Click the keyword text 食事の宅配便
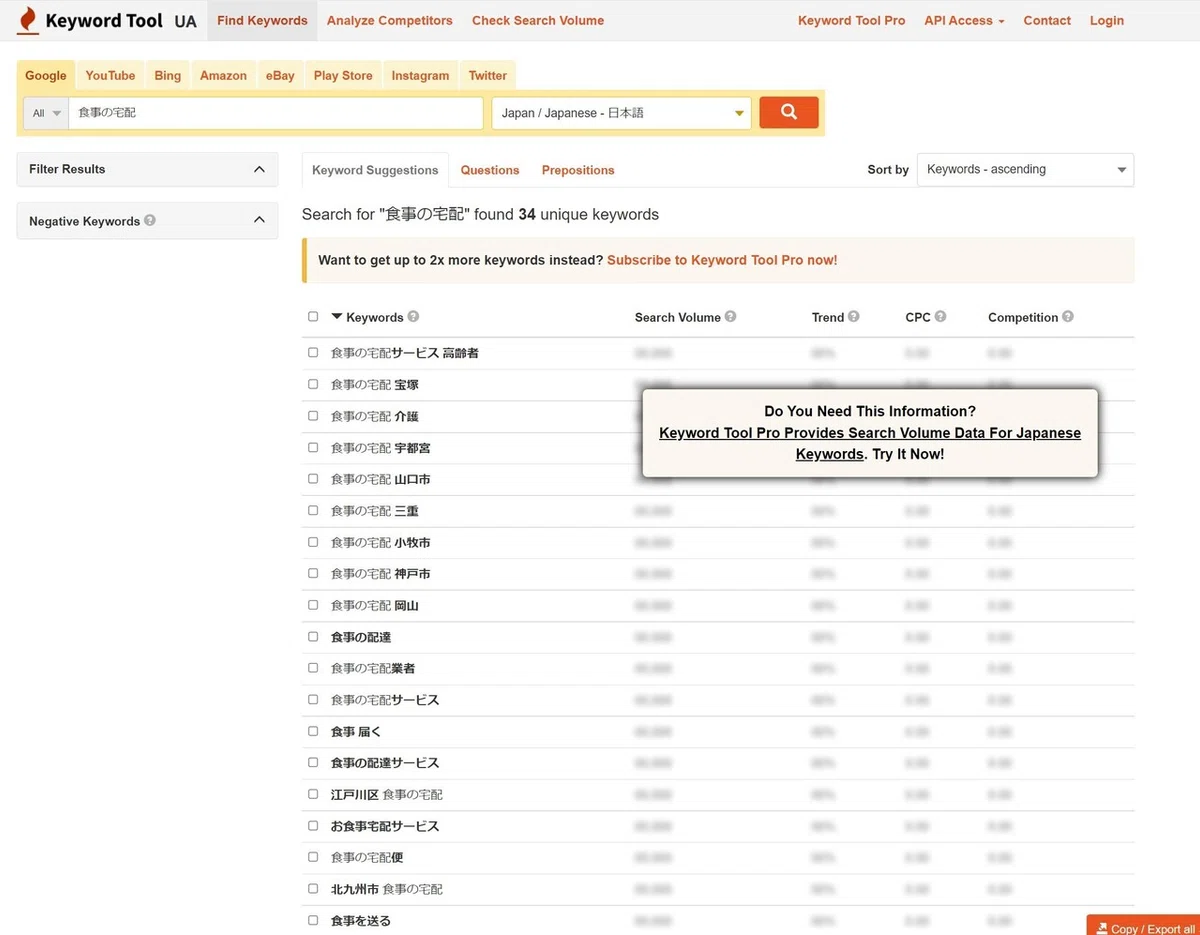Image resolution: width=1200 pixels, height=935 pixels. (367, 857)
